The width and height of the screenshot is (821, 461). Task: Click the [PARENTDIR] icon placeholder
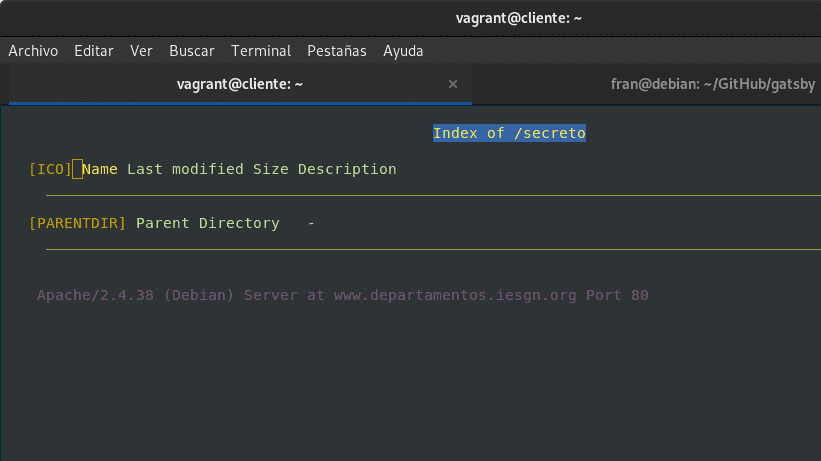pos(78,223)
